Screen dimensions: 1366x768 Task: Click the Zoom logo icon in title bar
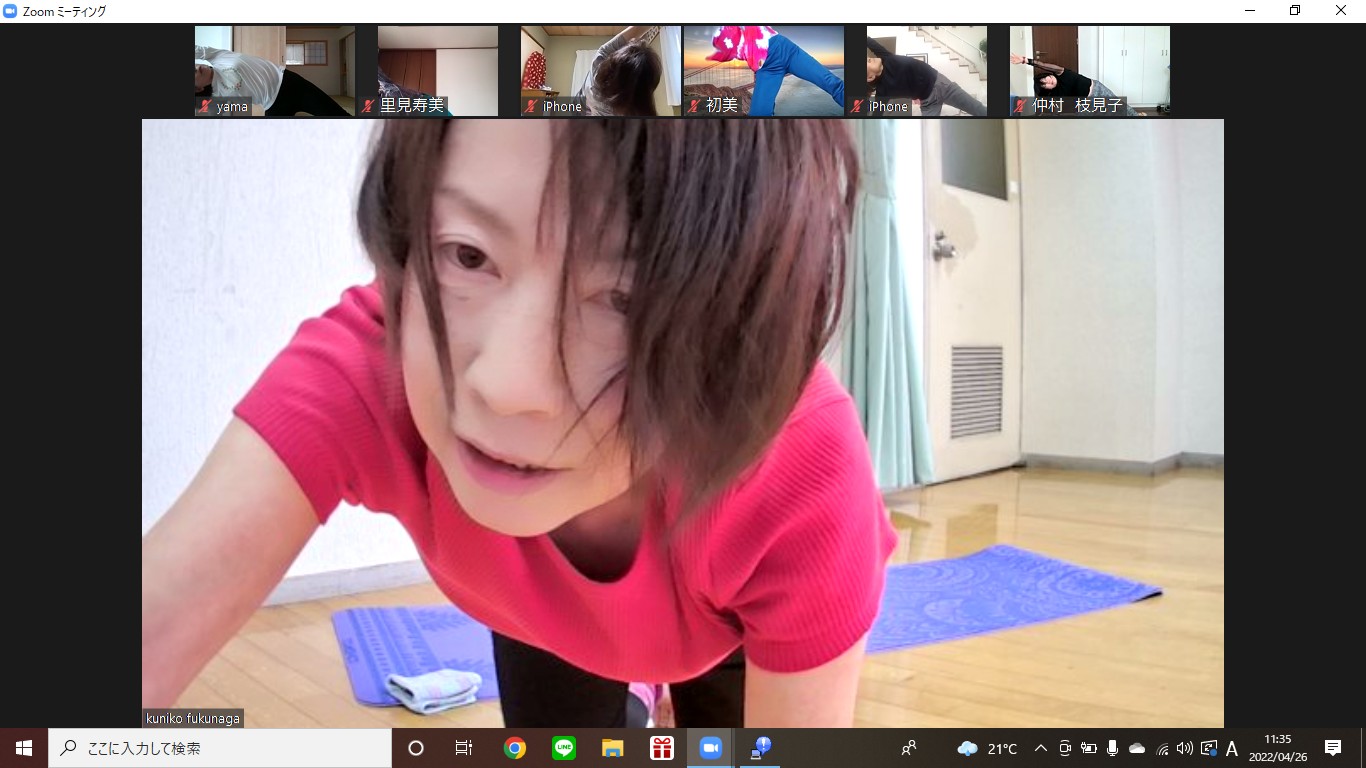pos(11,11)
